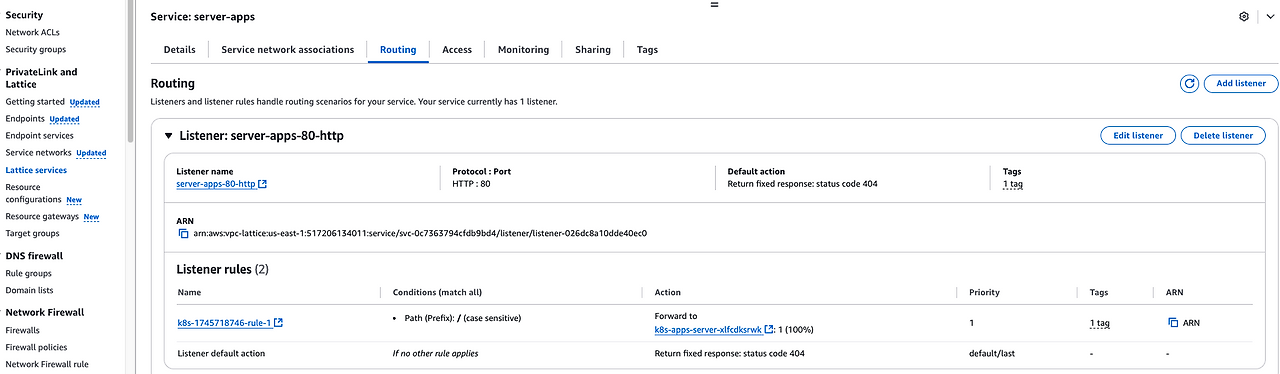Image resolution: width=1280 pixels, height=374 pixels.
Task: Click the PrivateLink and Lattice sidebar heading
Action: coord(41,78)
